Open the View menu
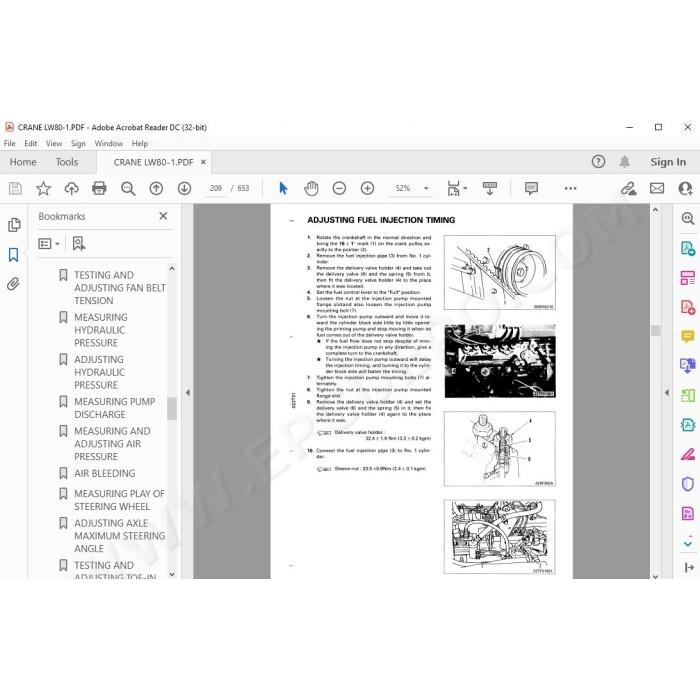Image resolution: width=700 pixels, height=700 pixels. pos(54,143)
